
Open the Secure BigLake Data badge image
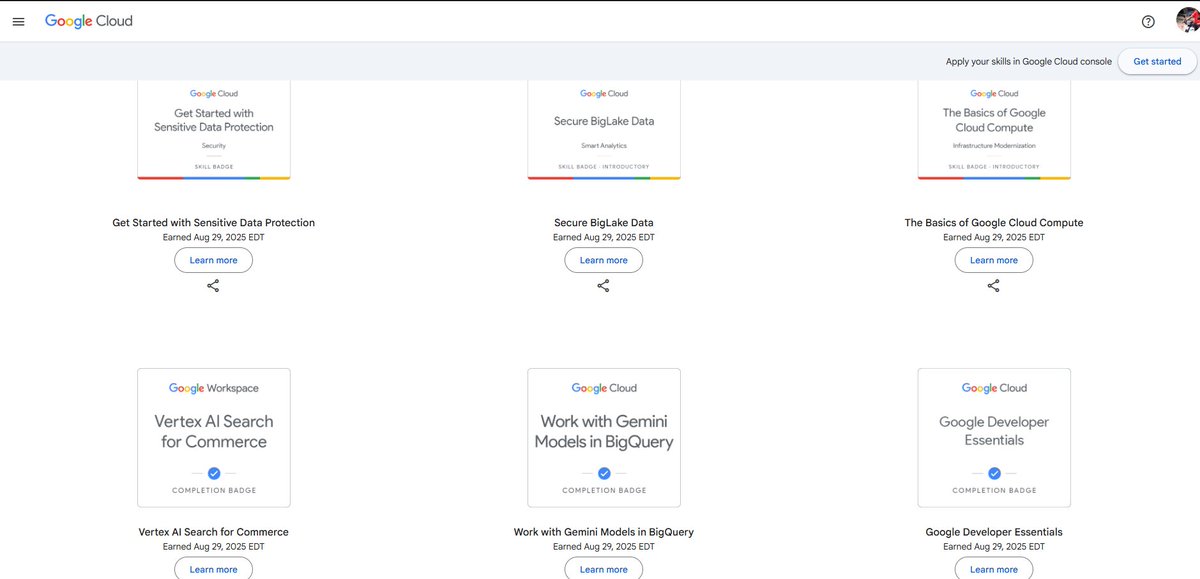click(604, 130)
